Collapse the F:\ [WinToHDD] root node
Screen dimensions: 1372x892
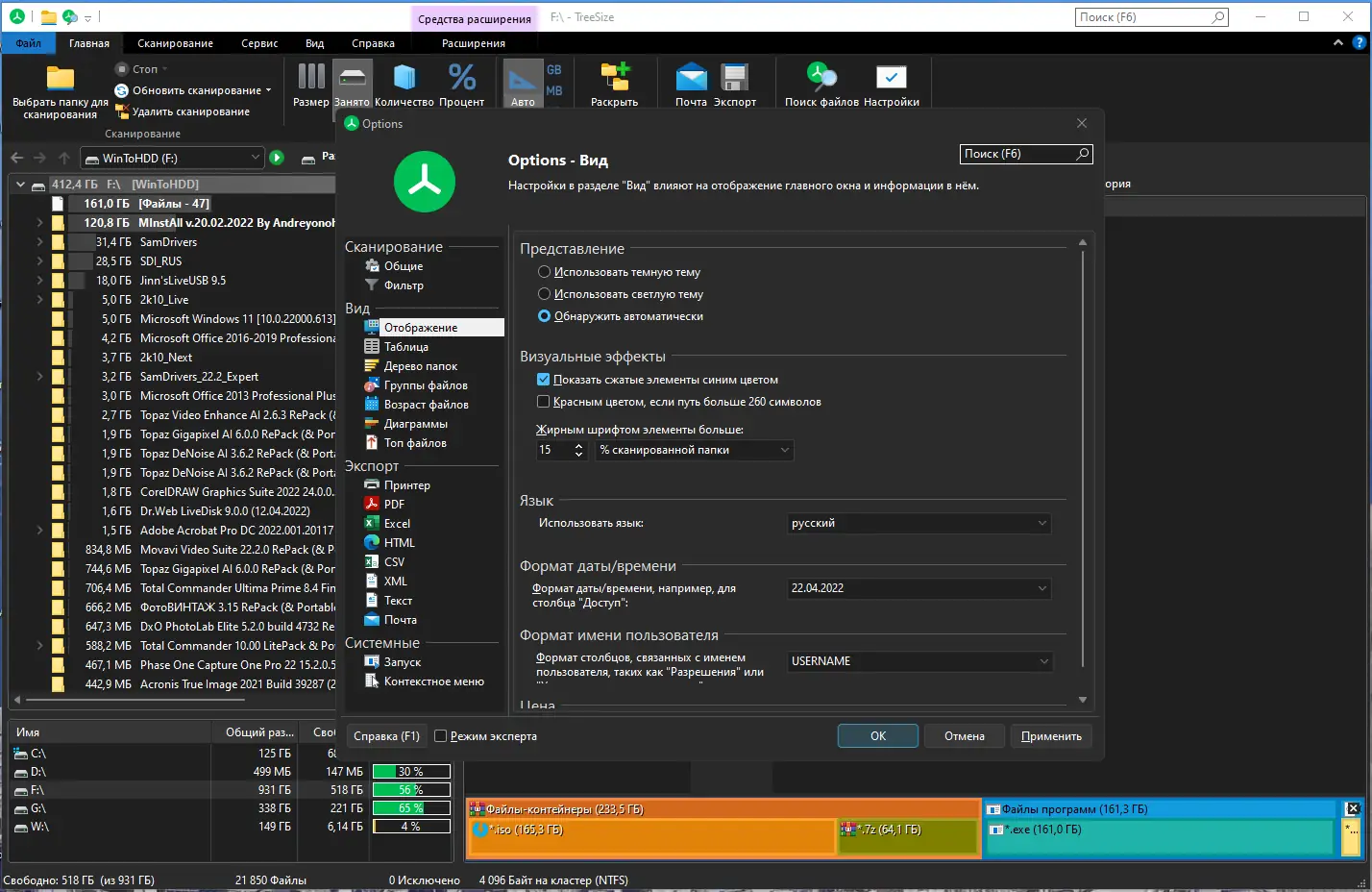[20, 185]
